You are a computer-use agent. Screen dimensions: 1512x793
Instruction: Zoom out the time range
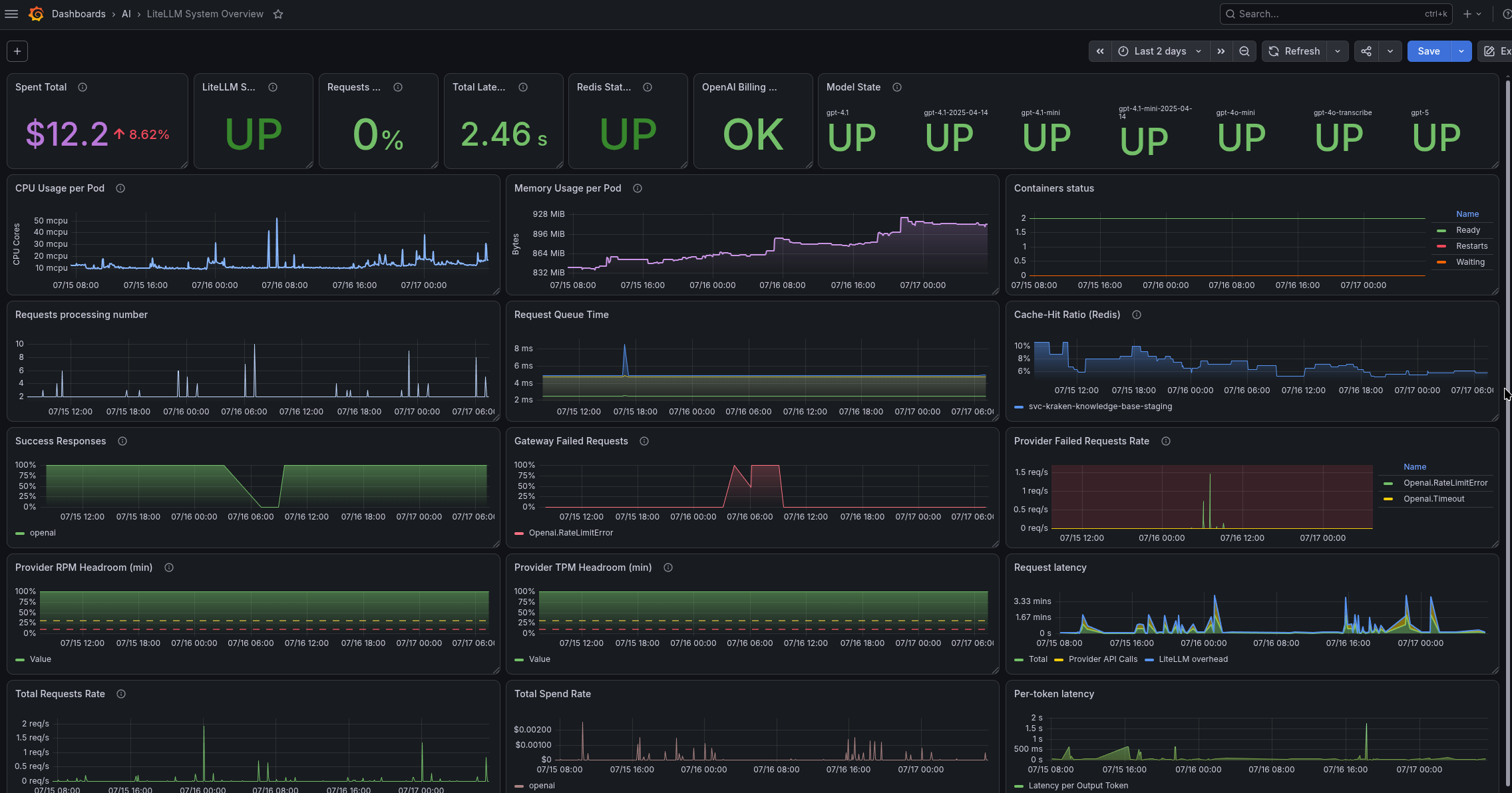tap(1244, 51)
